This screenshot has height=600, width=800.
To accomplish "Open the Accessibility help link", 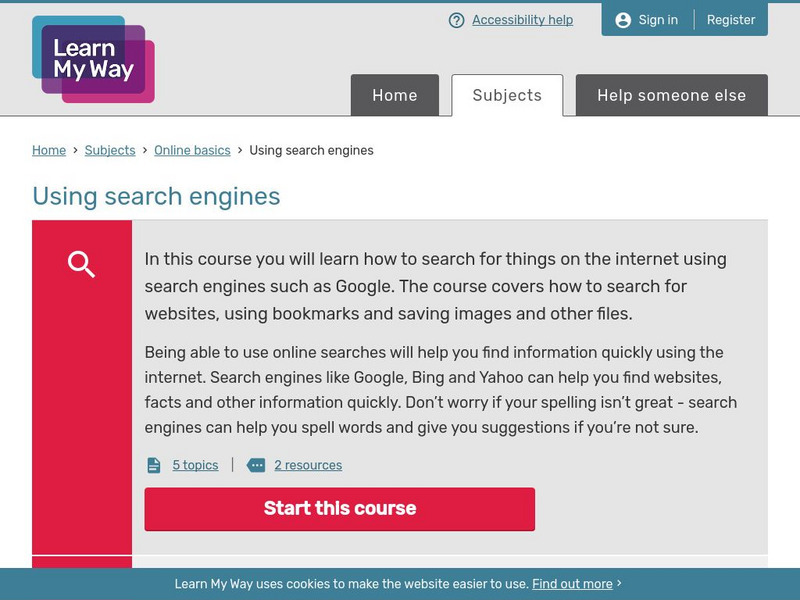I will click(522, 20).
